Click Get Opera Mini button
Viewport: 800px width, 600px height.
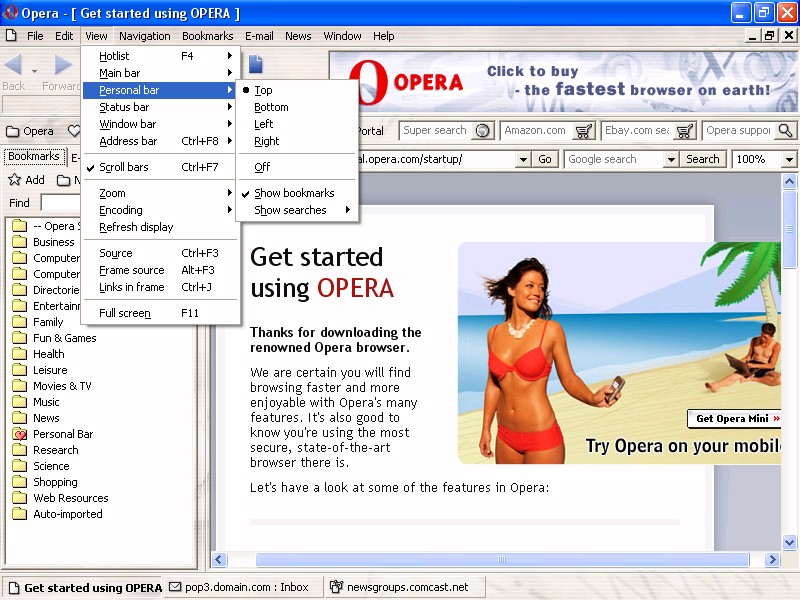pyautogui.click(x=735, y=418)
